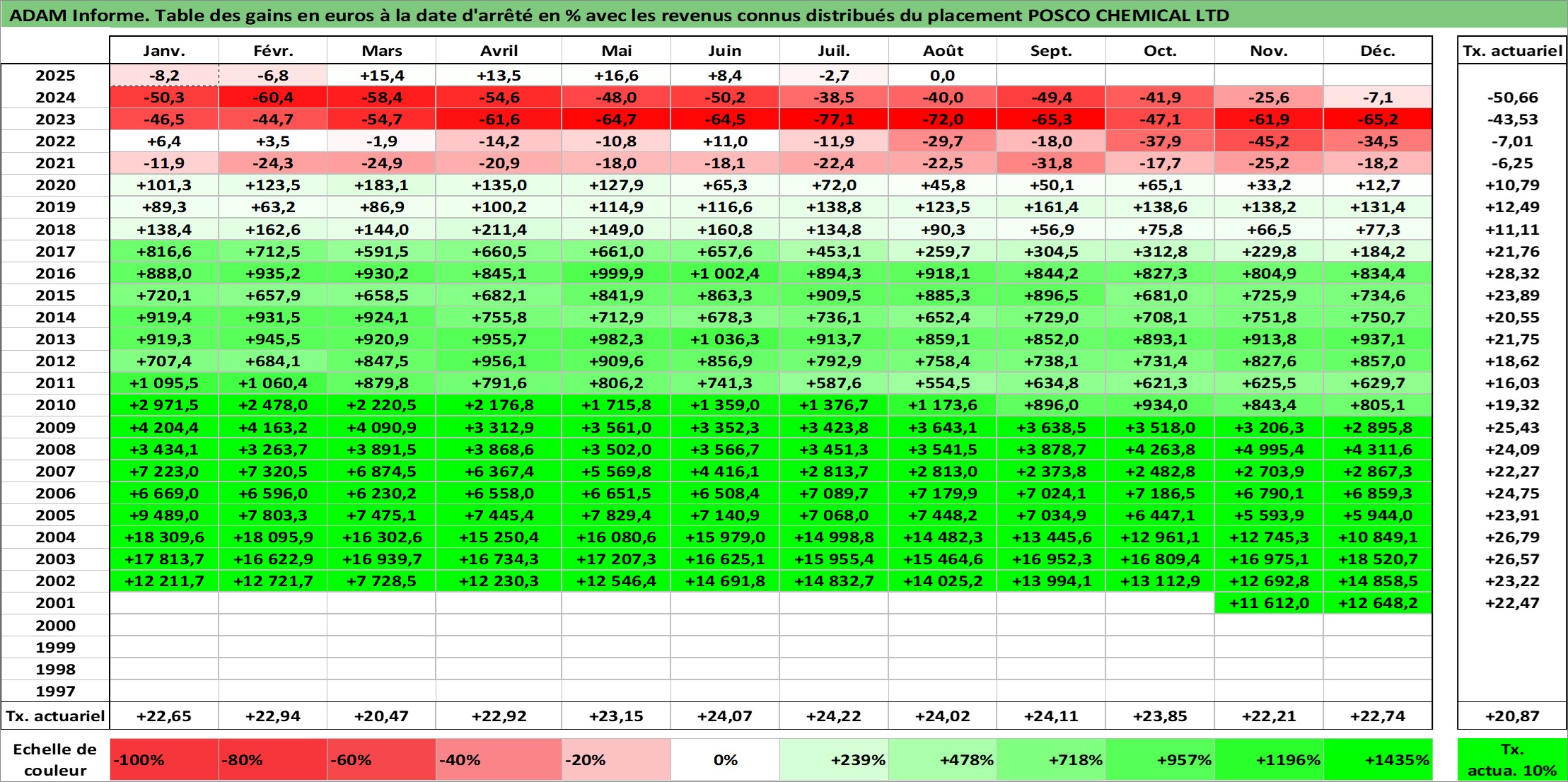The height and width of the screenshot is (782, 1568).
Task: Click the +4 204,4 cell in 2009 row
Action: click(x=164, y=428)
